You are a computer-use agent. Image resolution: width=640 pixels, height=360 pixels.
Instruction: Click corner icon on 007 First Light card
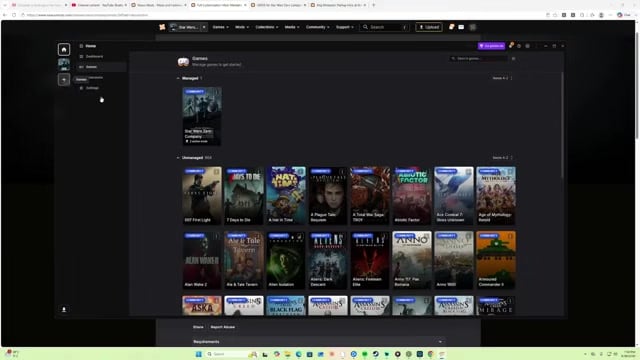[216, 172]
